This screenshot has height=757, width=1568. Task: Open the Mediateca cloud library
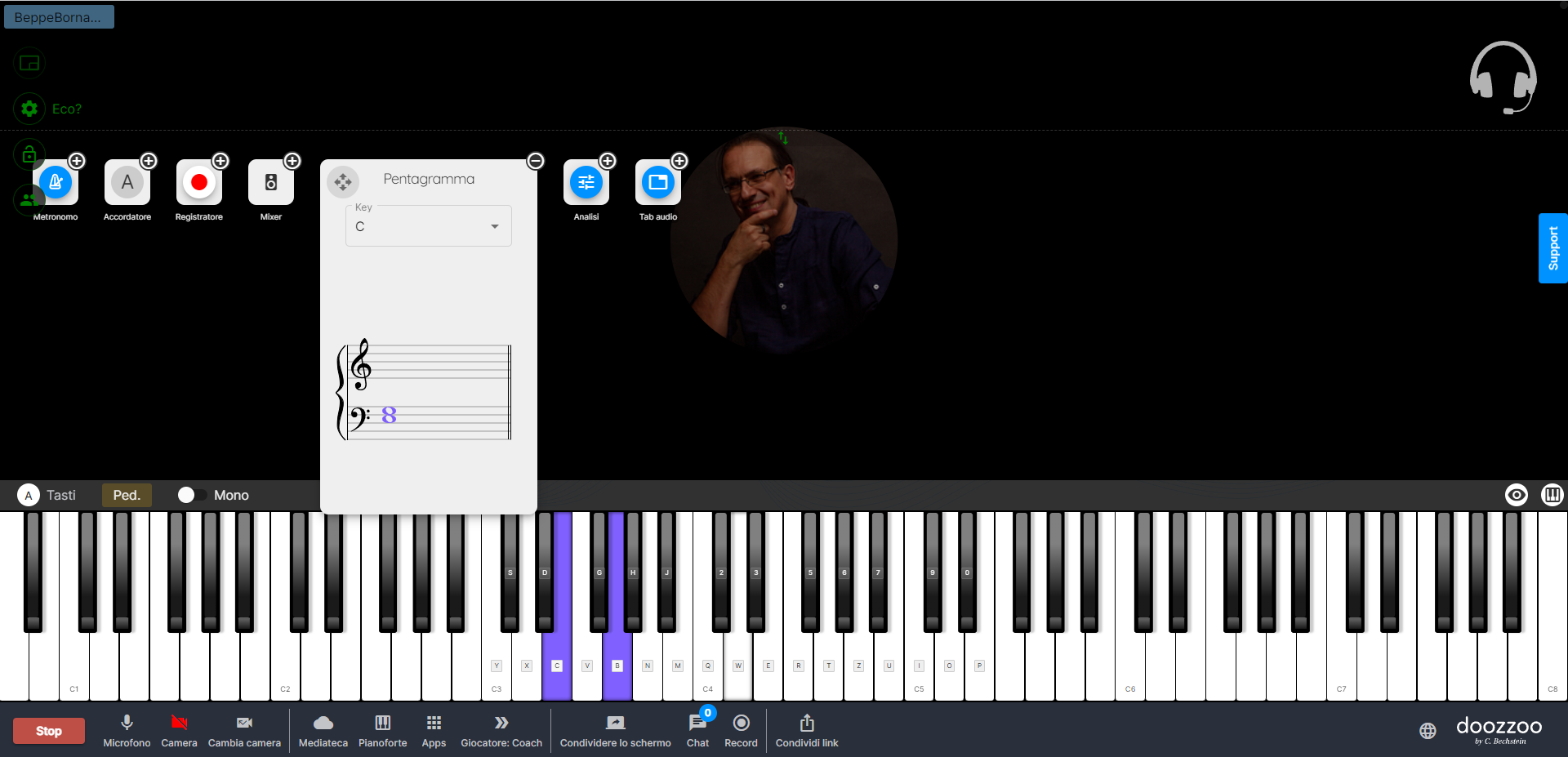point(323,724)
